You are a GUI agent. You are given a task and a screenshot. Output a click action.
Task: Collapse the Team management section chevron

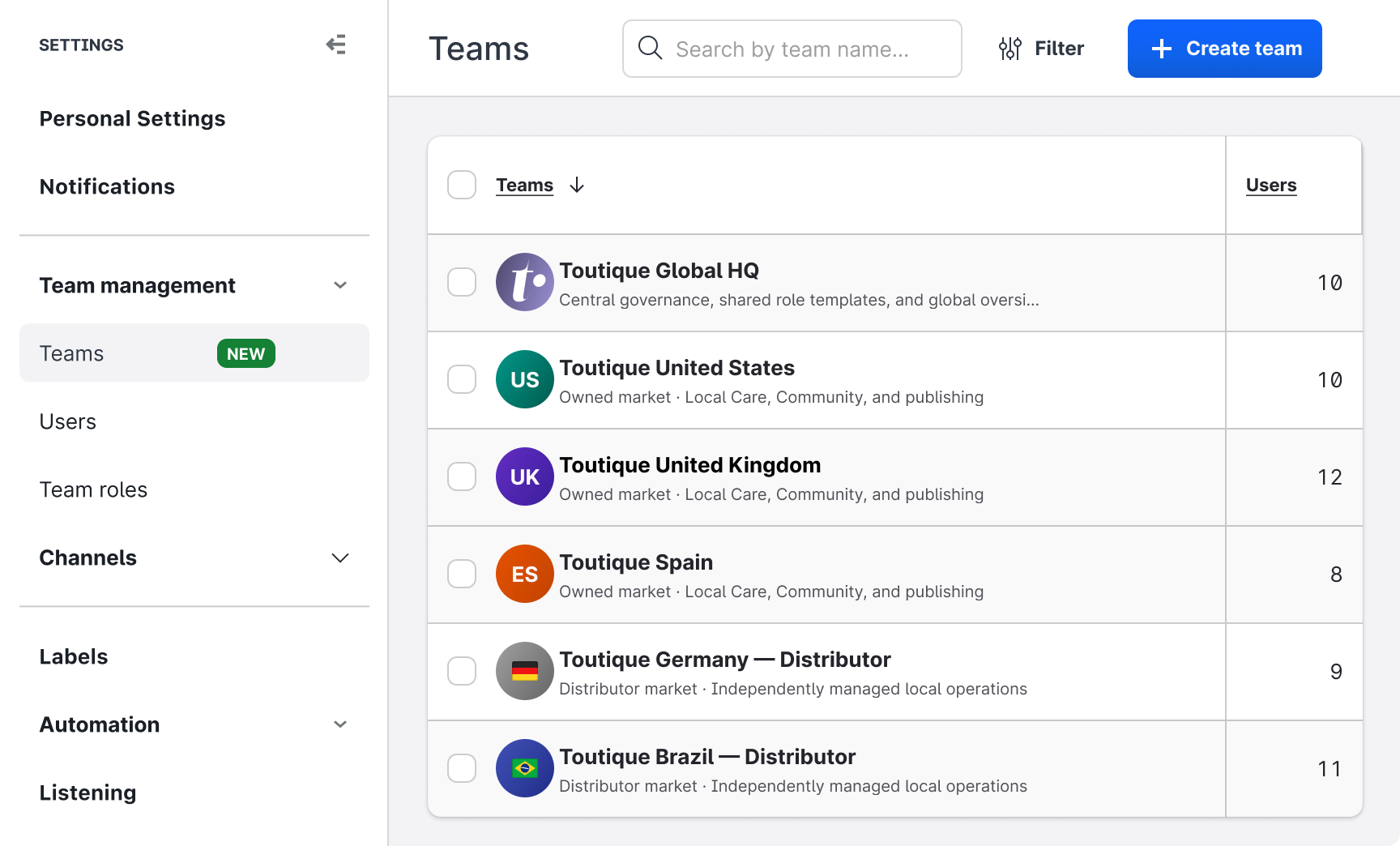(340, 285)
